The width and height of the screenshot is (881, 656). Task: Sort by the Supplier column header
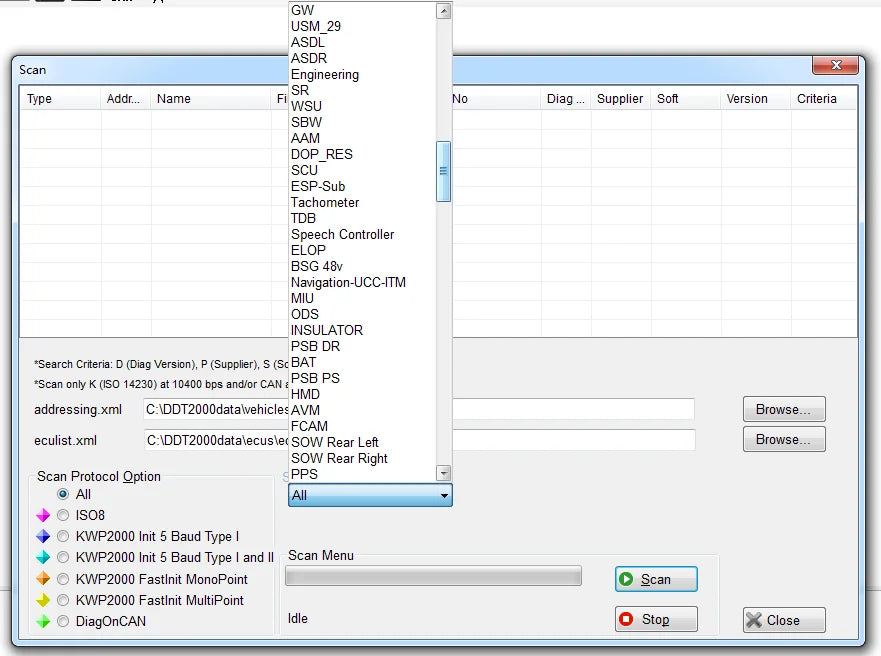[x=620, y=99]
